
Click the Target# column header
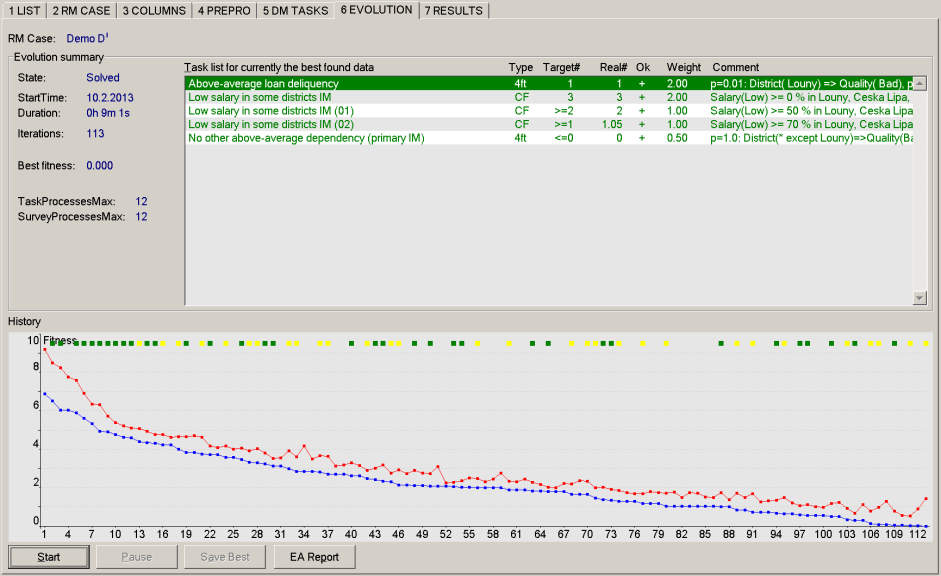(561, 67)
